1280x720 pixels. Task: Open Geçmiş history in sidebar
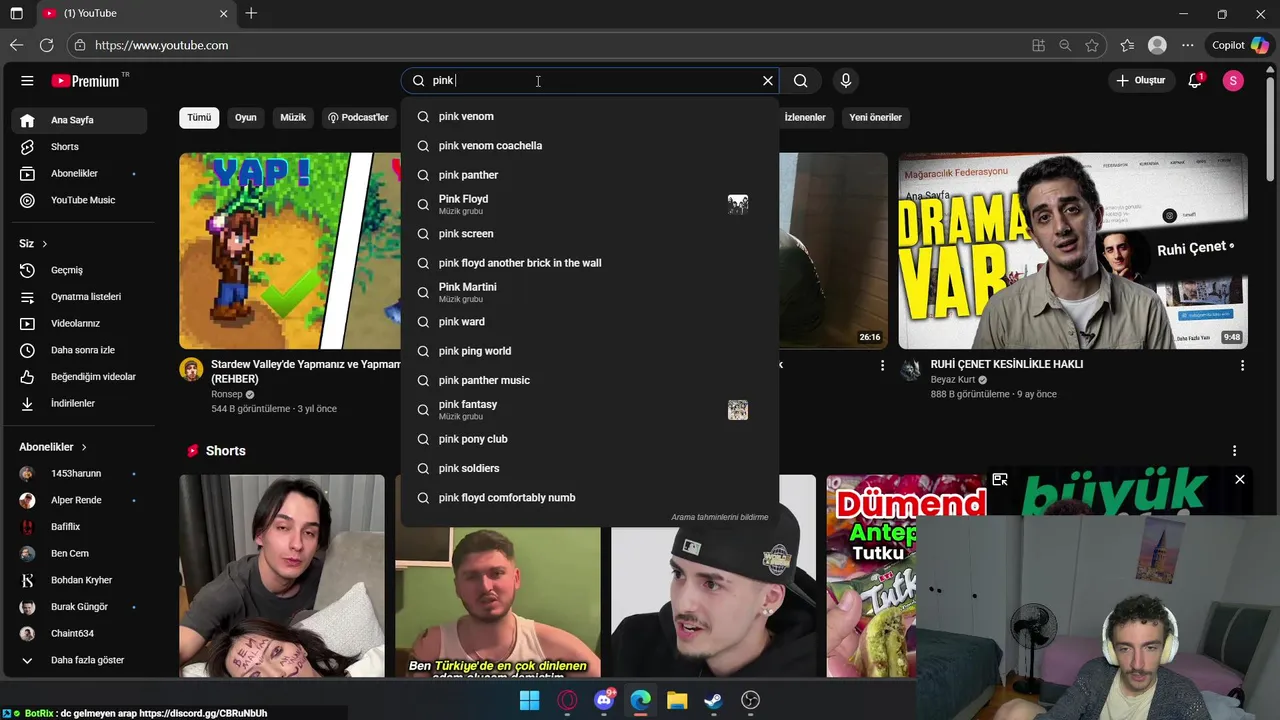[80, 270]
